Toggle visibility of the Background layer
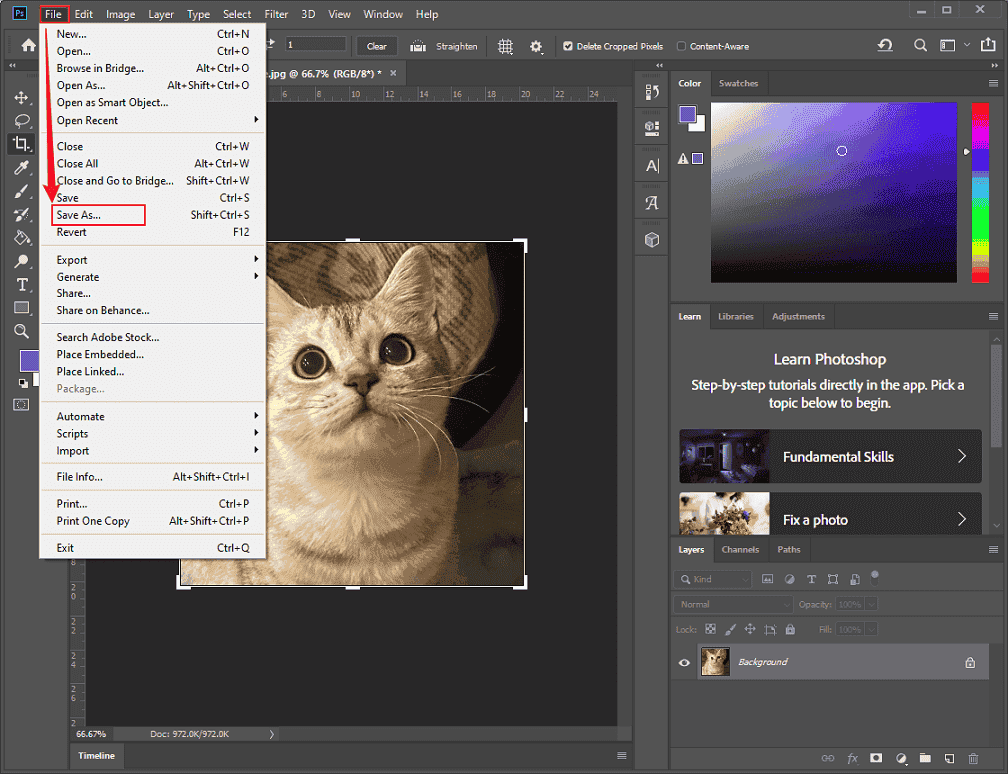Viewport: 1008px width, 774px height. [684, 661]
